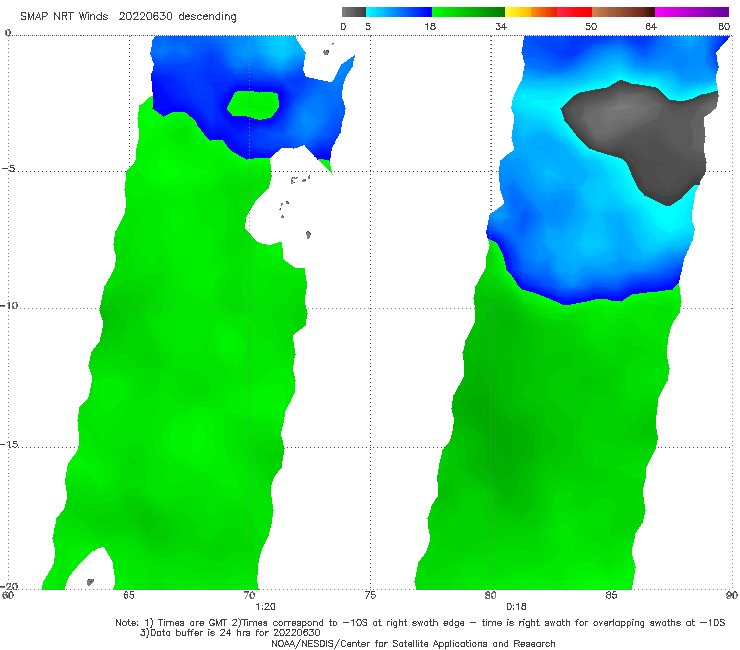Click the swath time label '1:20'
Image resolution: width=740 pixels, height=650 pixels.
tap(265, 607)
